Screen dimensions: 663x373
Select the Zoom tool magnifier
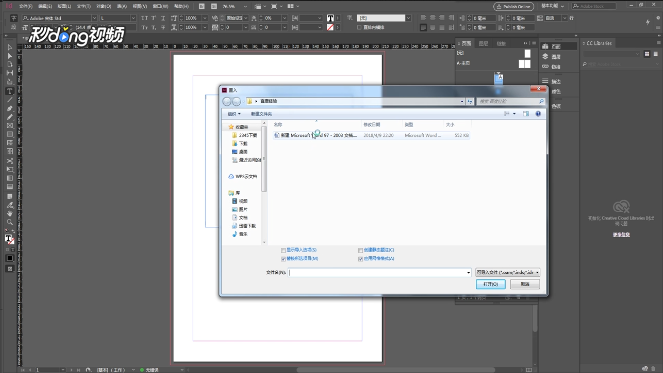(x=9, y=222)
